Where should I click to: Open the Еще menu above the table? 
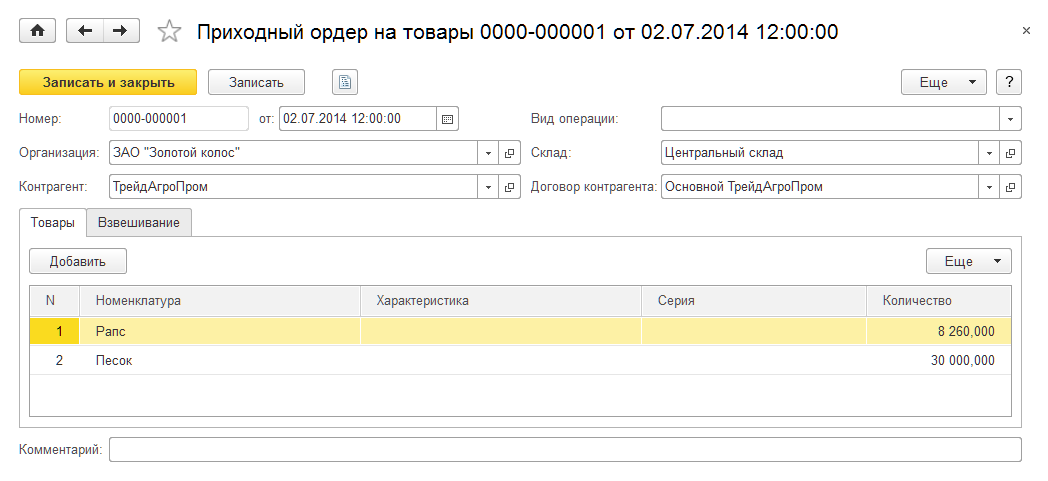[x=968, y=261]
